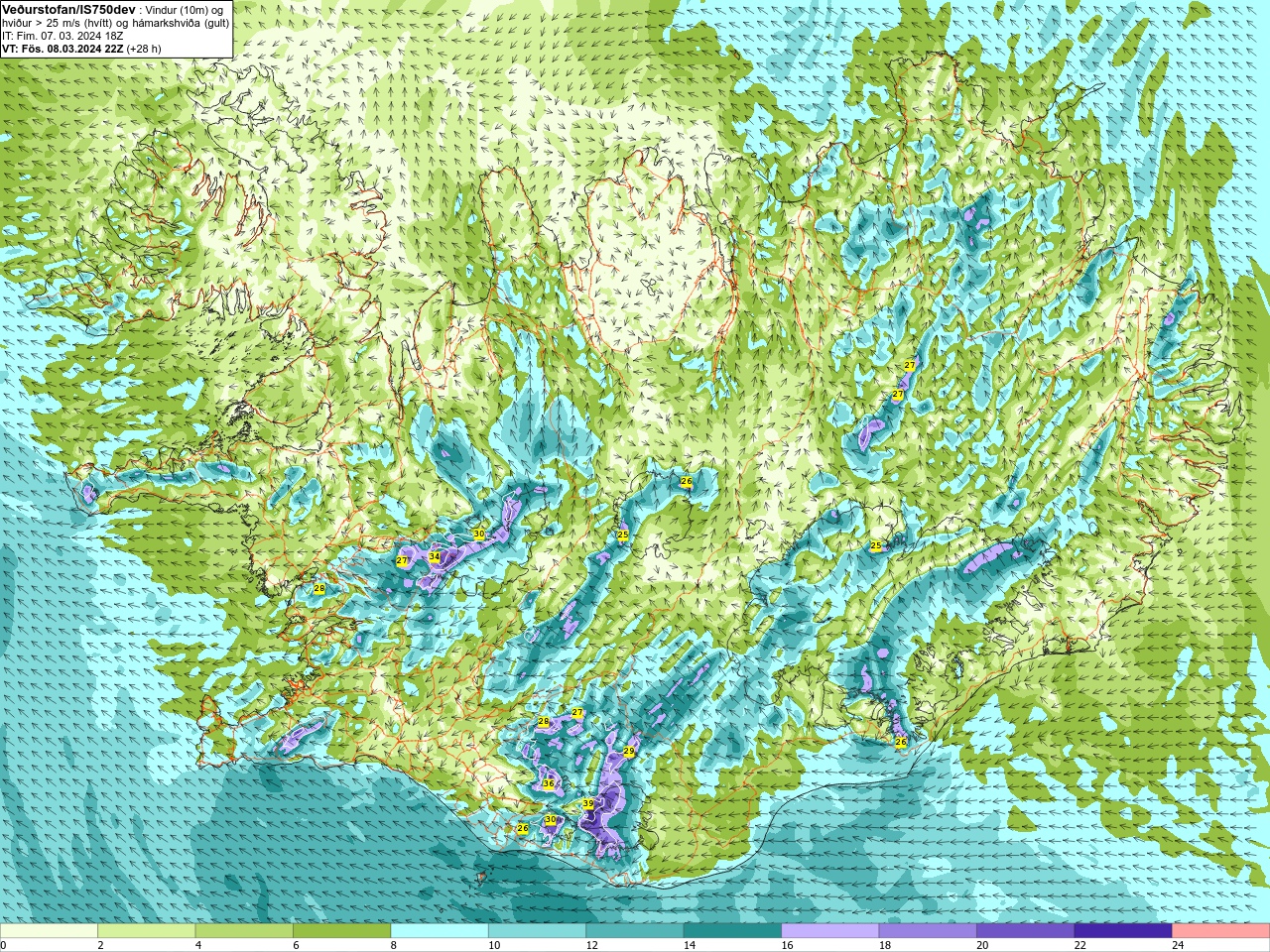
Task: Pick the olive green 6–8 m/s legend swatch
Action: click(342, 930)
